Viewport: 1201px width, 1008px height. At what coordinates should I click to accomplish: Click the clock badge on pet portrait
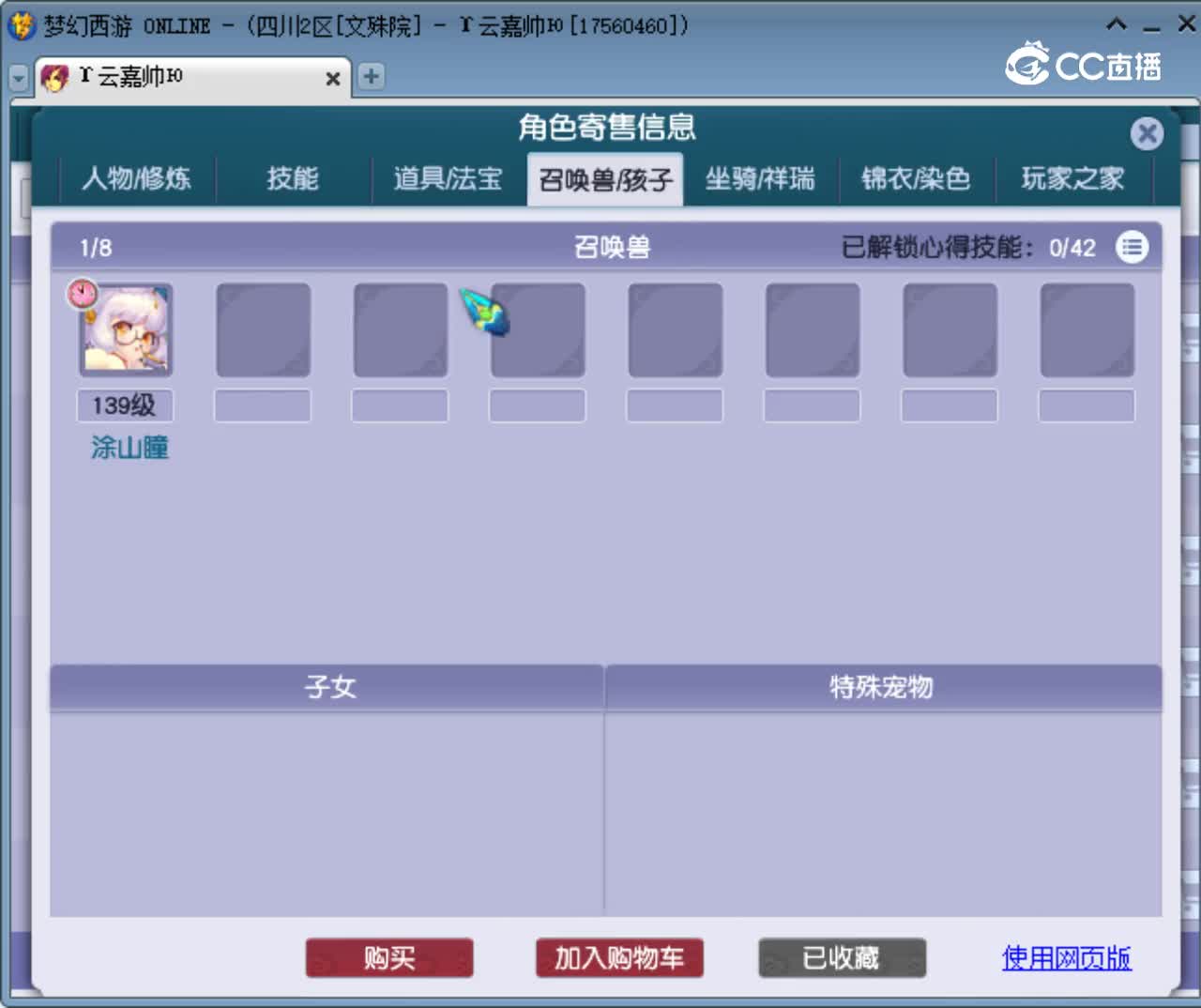click(x=83, y=294)
